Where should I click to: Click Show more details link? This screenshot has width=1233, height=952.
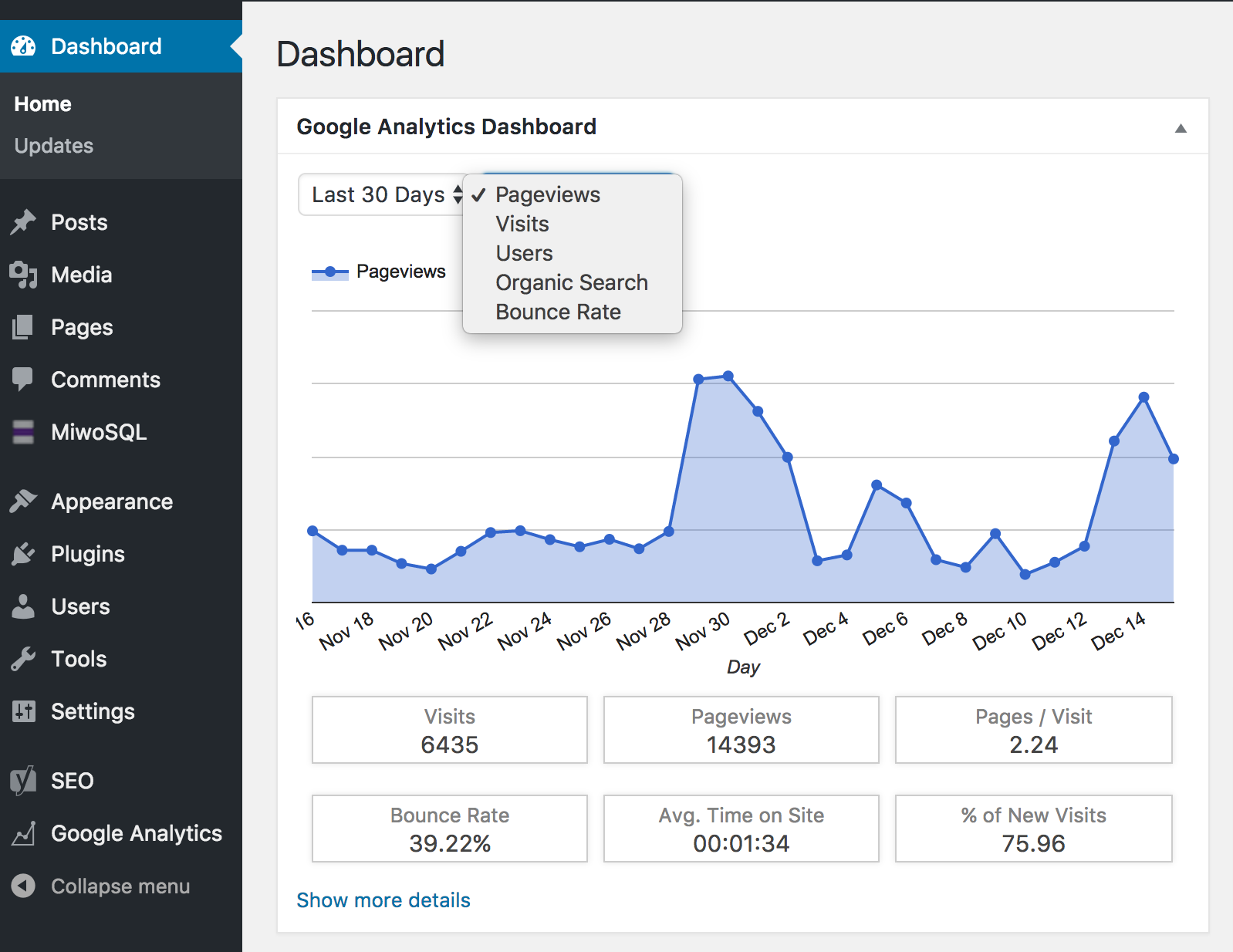coord(383,900)
